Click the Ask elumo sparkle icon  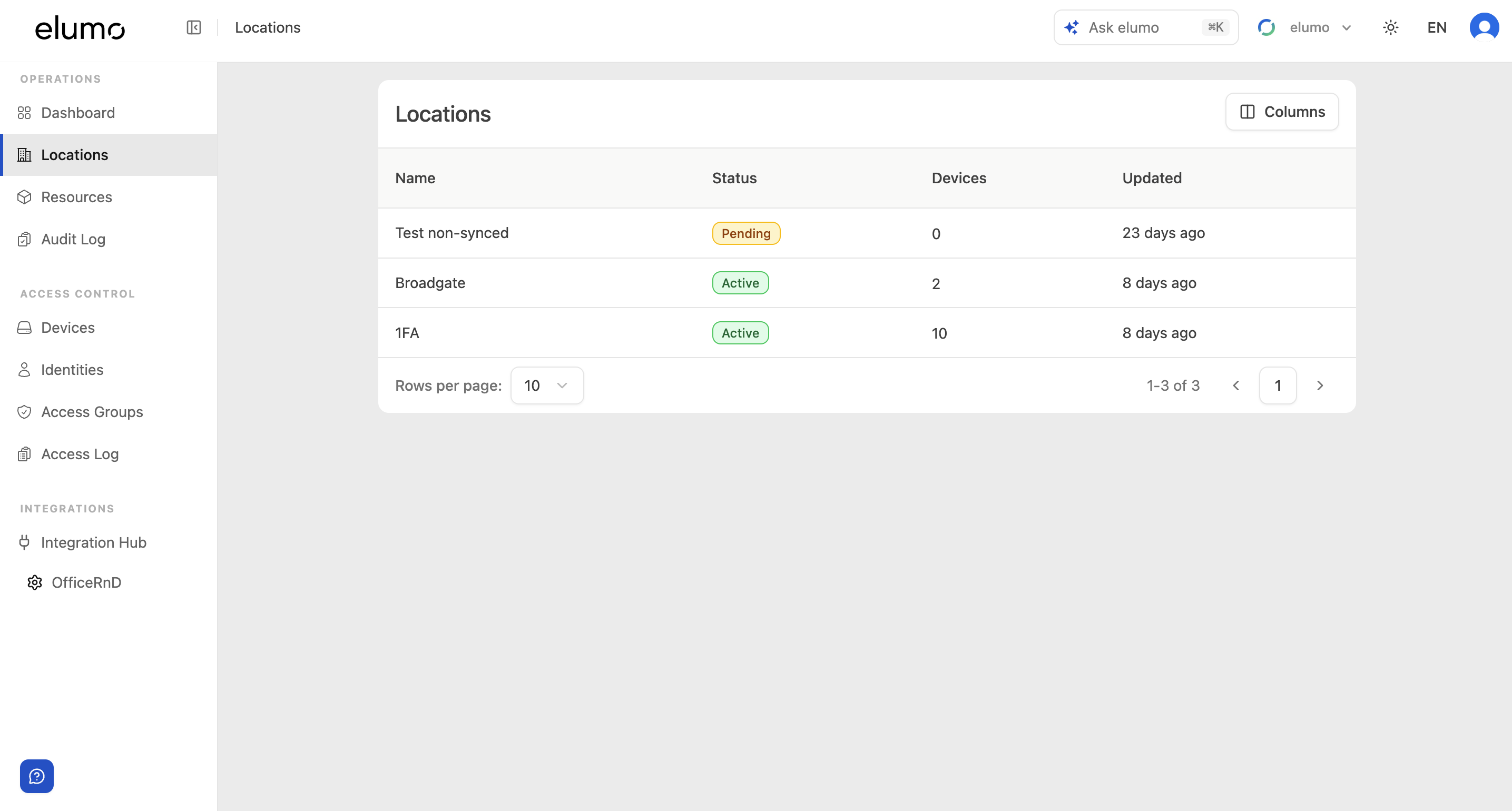[1071, 27]
